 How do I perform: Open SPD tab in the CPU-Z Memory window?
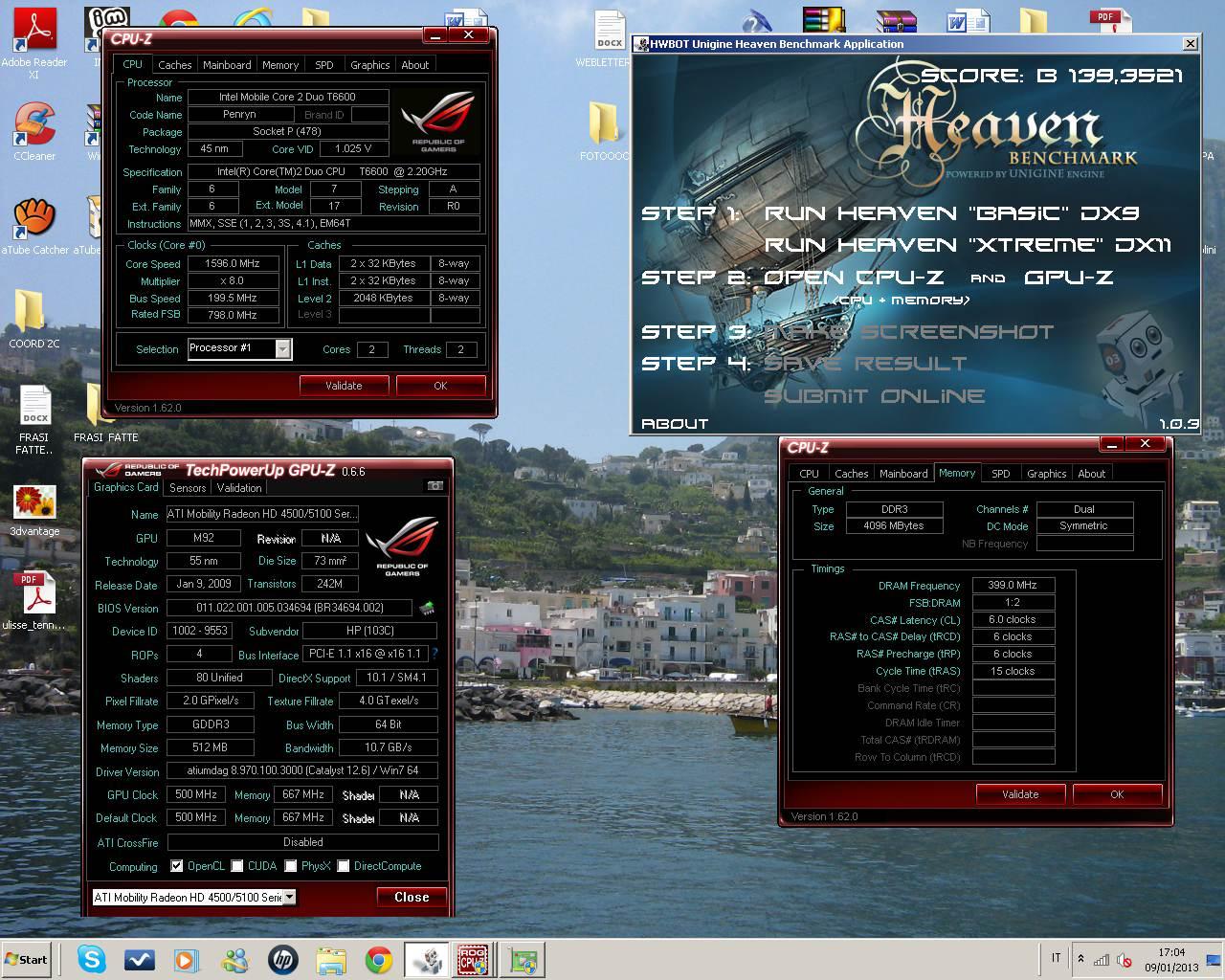pyautogui.click(x=1000, y=474)
